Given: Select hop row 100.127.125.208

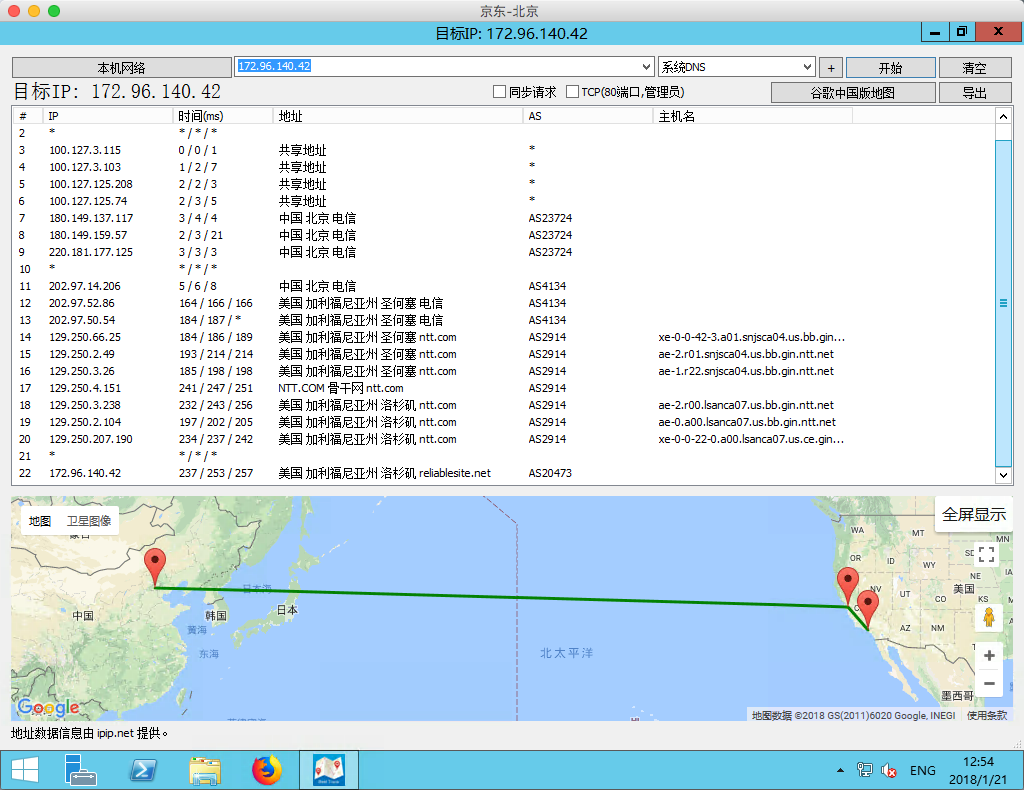Looking at the screenshot, I should (x=504, y=184).
